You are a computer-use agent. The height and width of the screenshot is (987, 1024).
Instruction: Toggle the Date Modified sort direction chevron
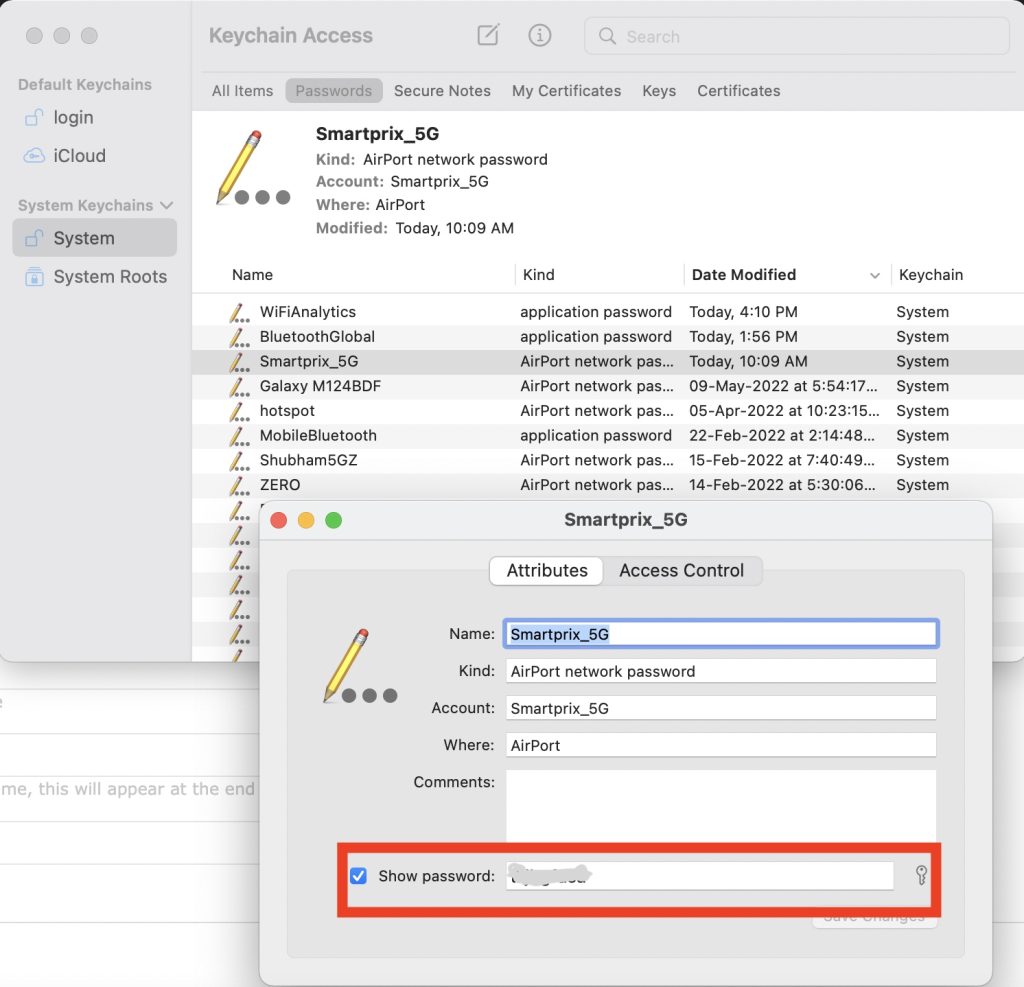[874, 276]
